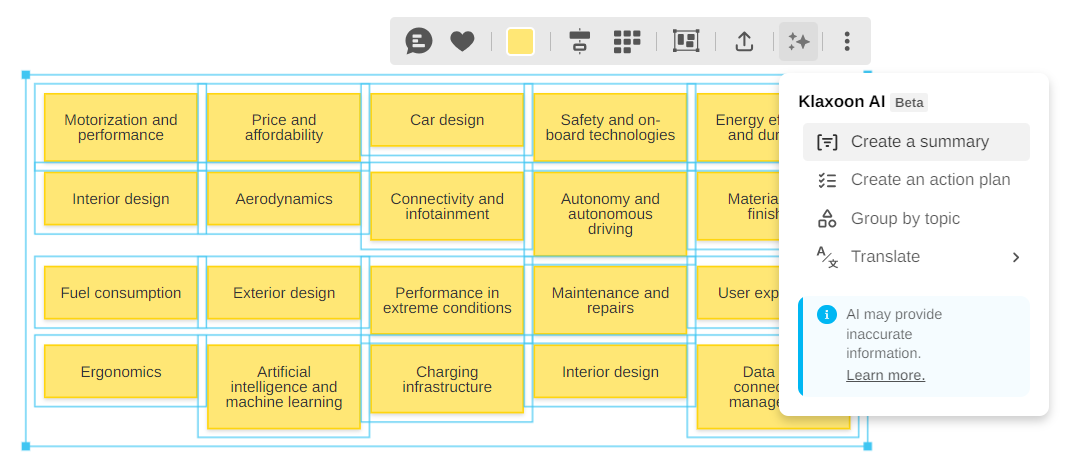Toggle the Klaxoon AI sparkle button
Image resolution: width=1068 pixels, height=472 pixels.
(798, 41)
